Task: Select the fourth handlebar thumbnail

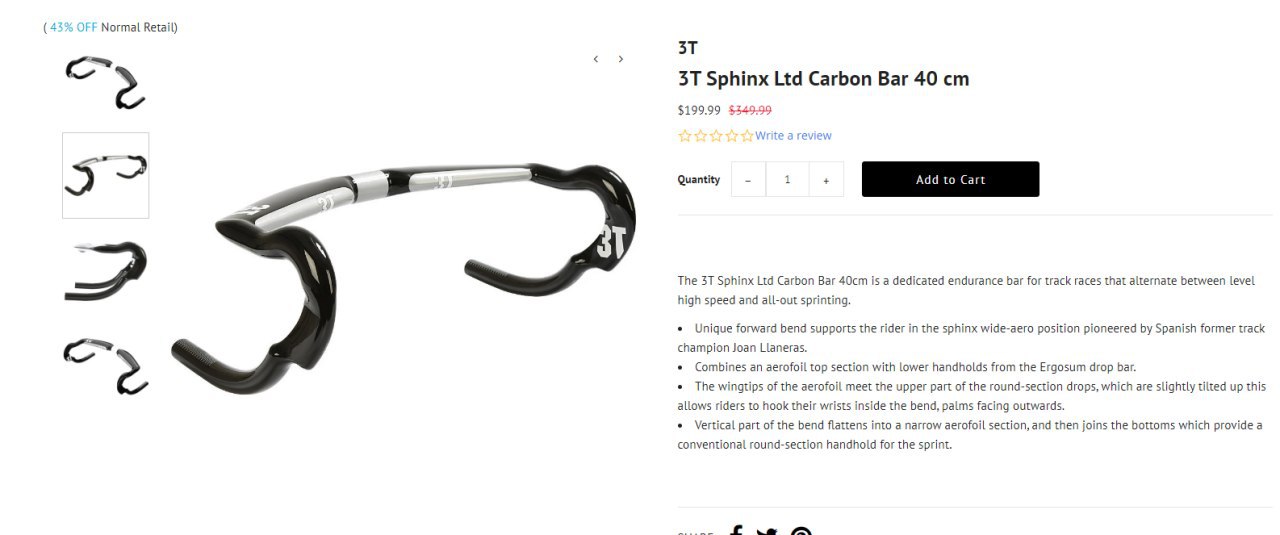Action: click(105, 367)
